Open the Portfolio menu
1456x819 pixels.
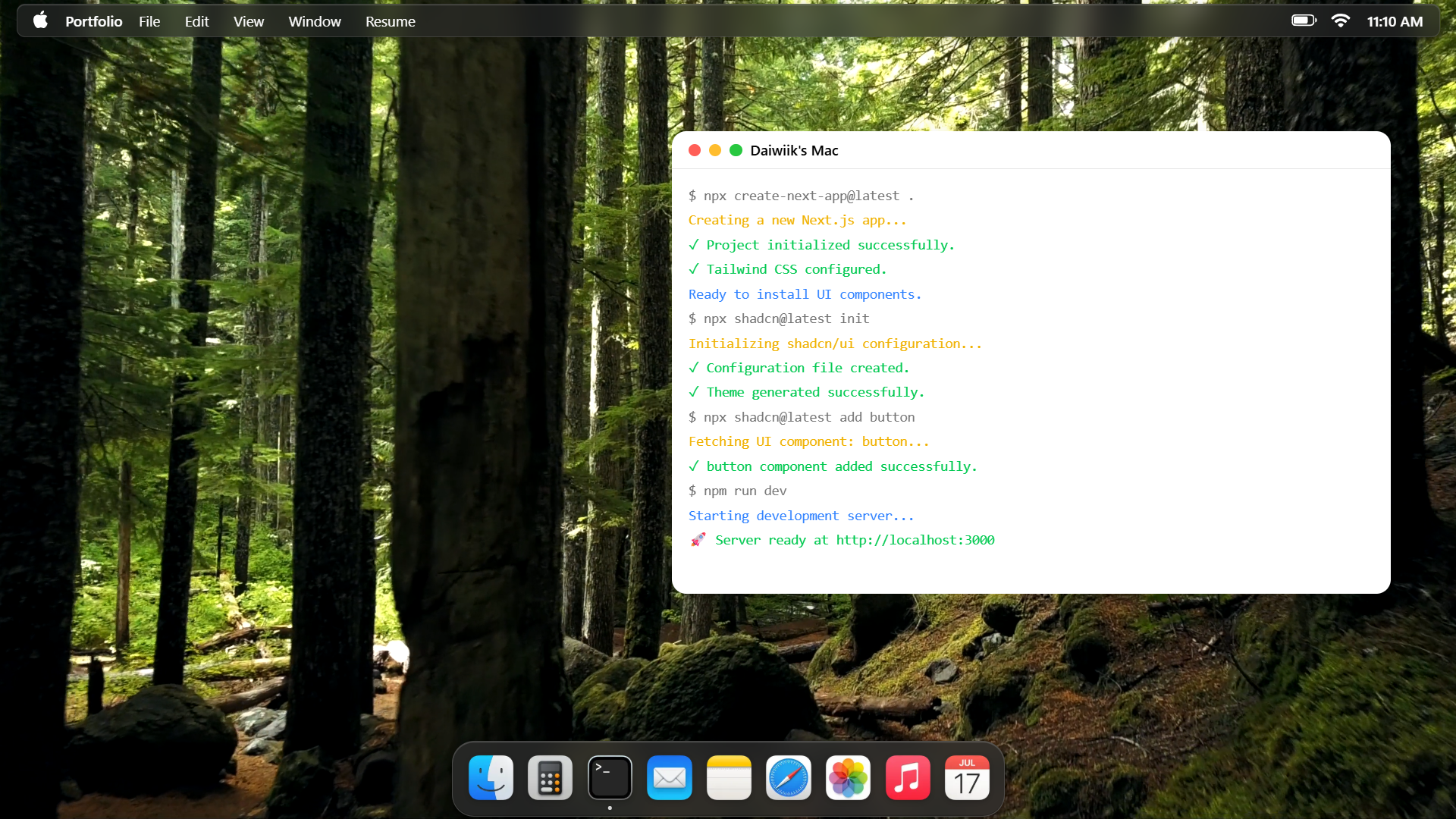click(x=93, y=21)
